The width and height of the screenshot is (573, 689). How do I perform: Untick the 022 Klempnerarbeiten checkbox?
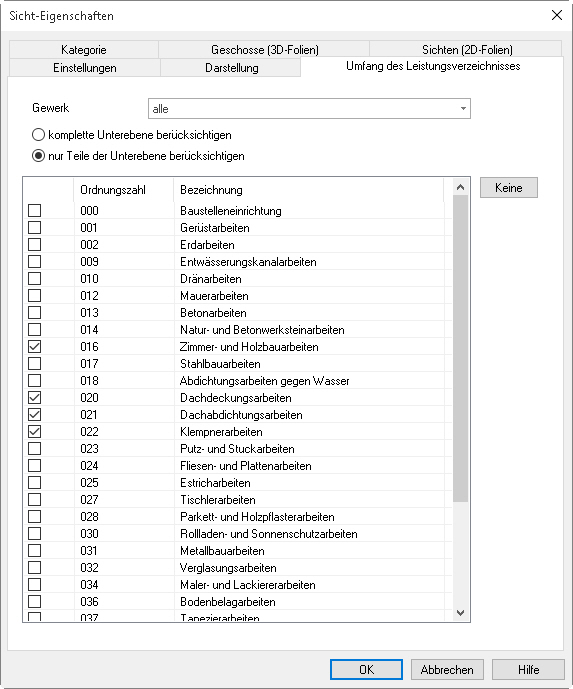click(35, 432)
